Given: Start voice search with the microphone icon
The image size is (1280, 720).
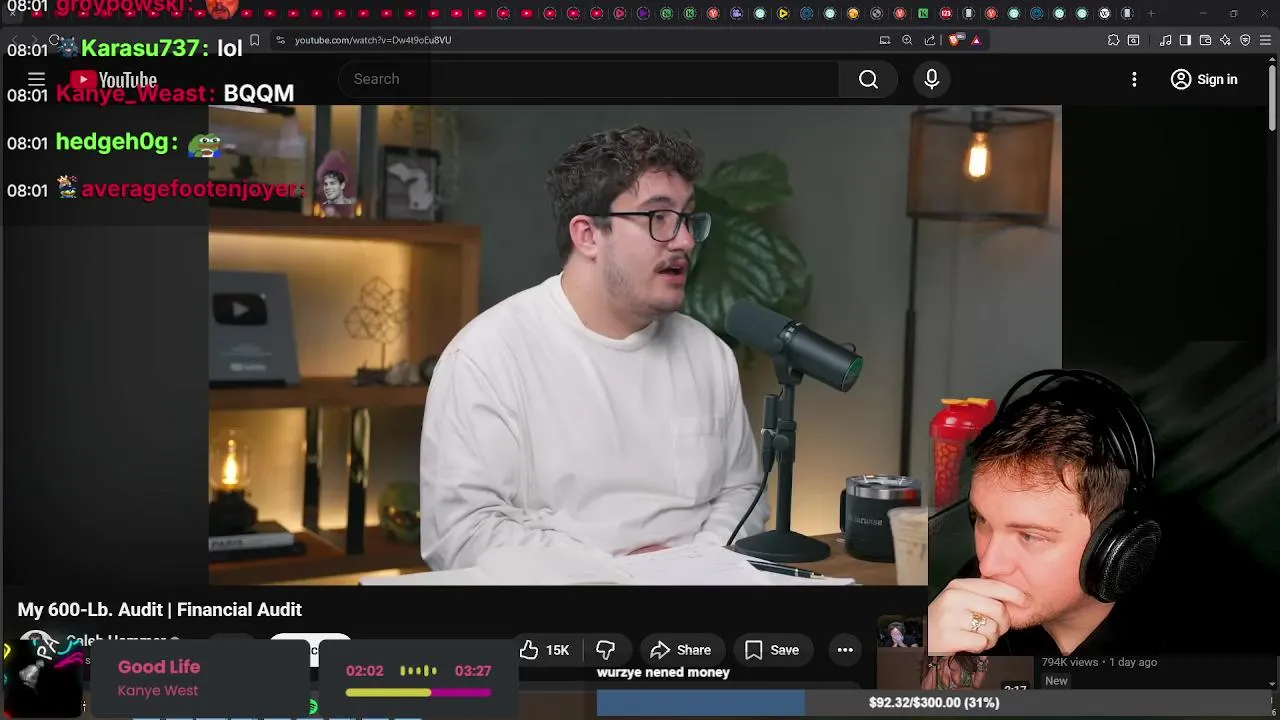Looking at the screenshot, I should tap(931, 79).
